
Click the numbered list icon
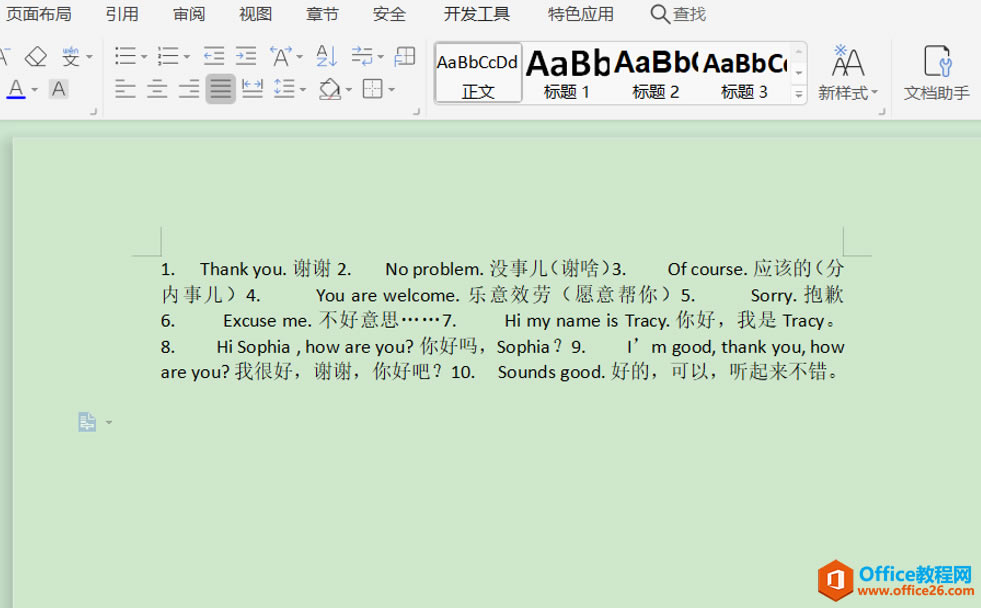[x=168, y=56]
